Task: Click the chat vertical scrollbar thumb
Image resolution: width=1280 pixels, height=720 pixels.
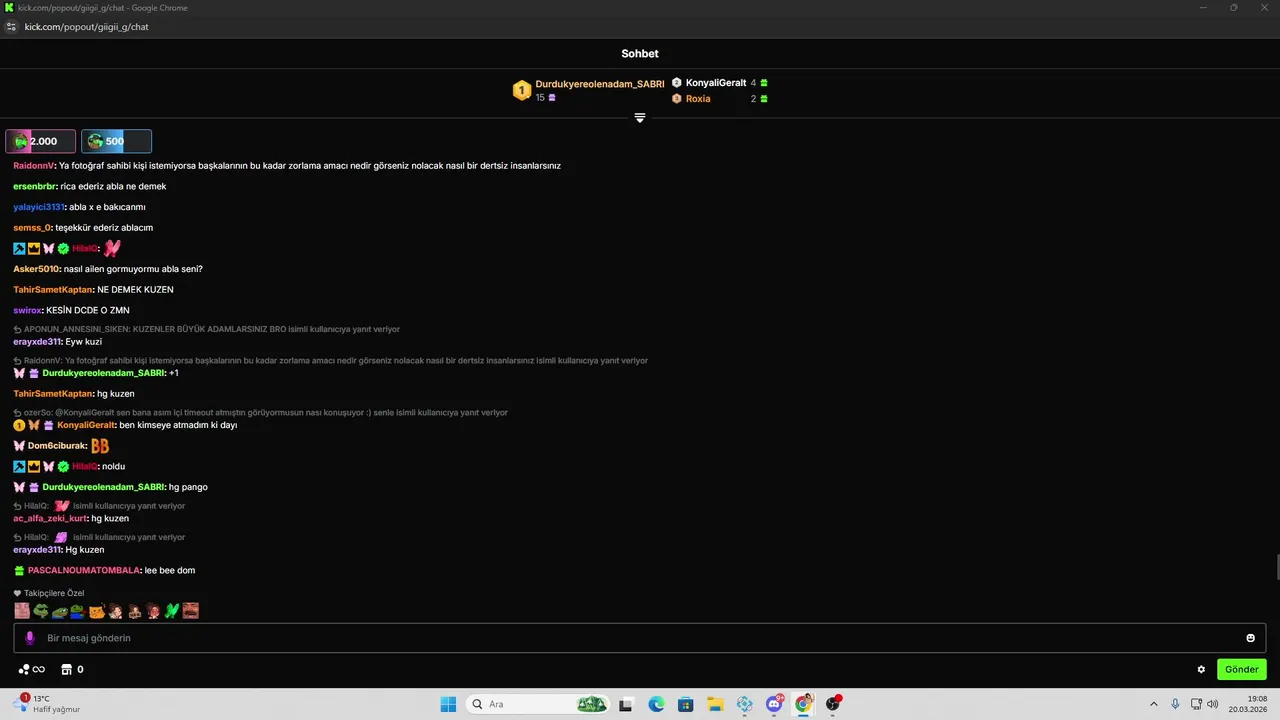Action: click(1276, 566)
